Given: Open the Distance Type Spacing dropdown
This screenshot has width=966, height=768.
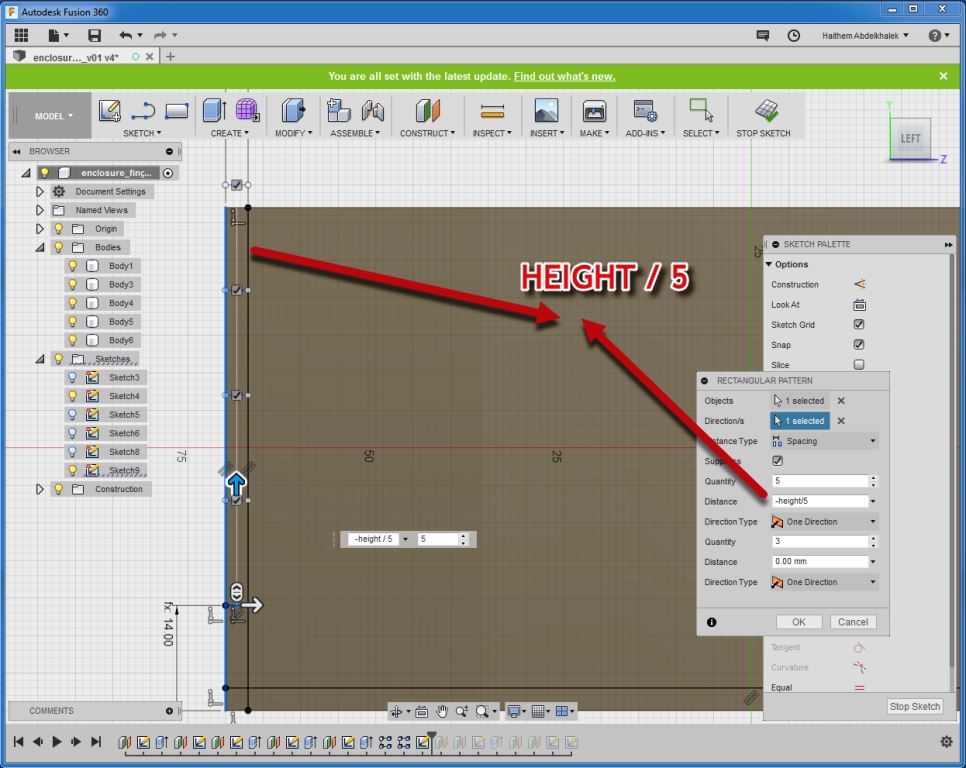Looking at the screenshot, I should [824, 441].
